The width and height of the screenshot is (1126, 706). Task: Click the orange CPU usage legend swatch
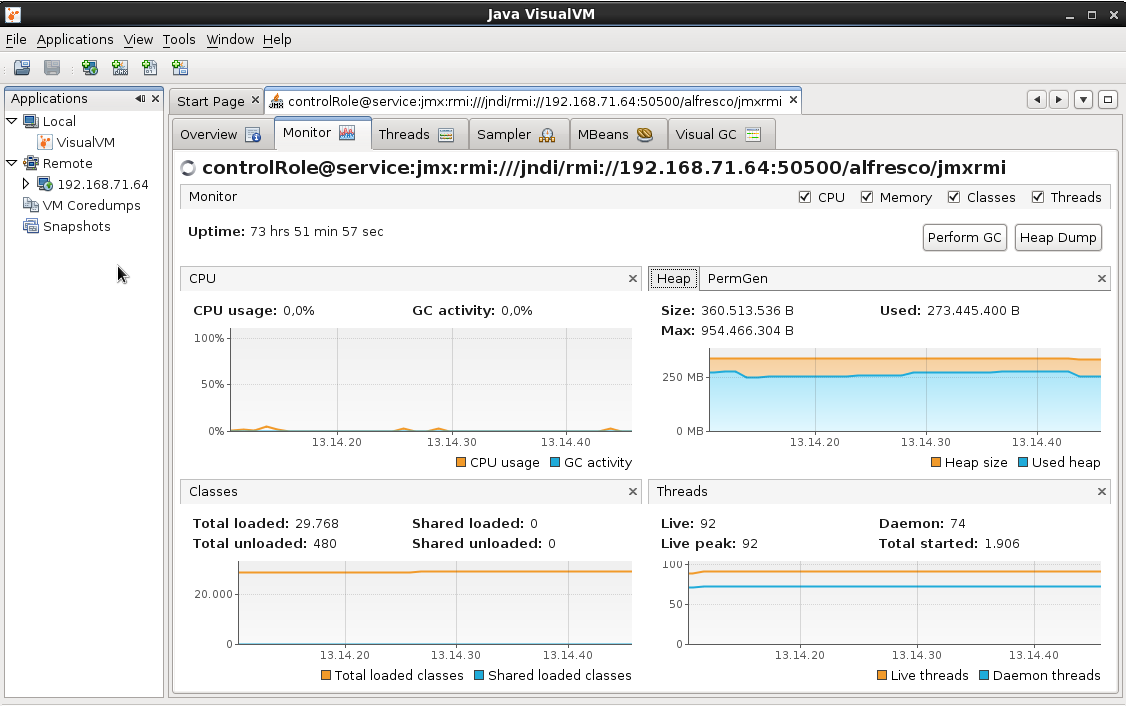click(x=461, y=463)
